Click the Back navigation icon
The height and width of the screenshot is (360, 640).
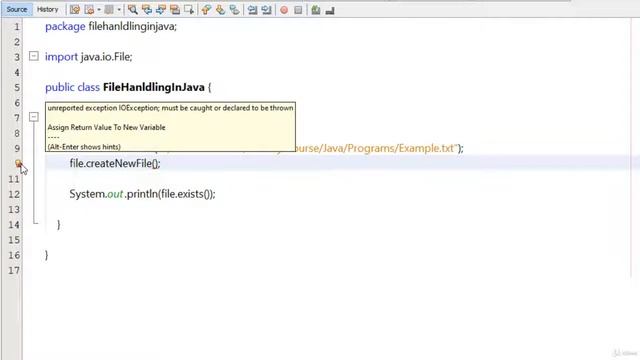click(89, 10)
